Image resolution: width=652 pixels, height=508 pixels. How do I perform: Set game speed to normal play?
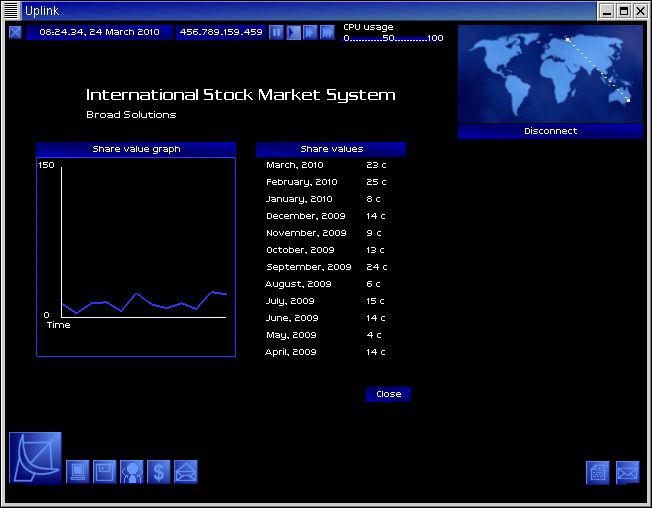pyautogui.click(x=293, y=32)
